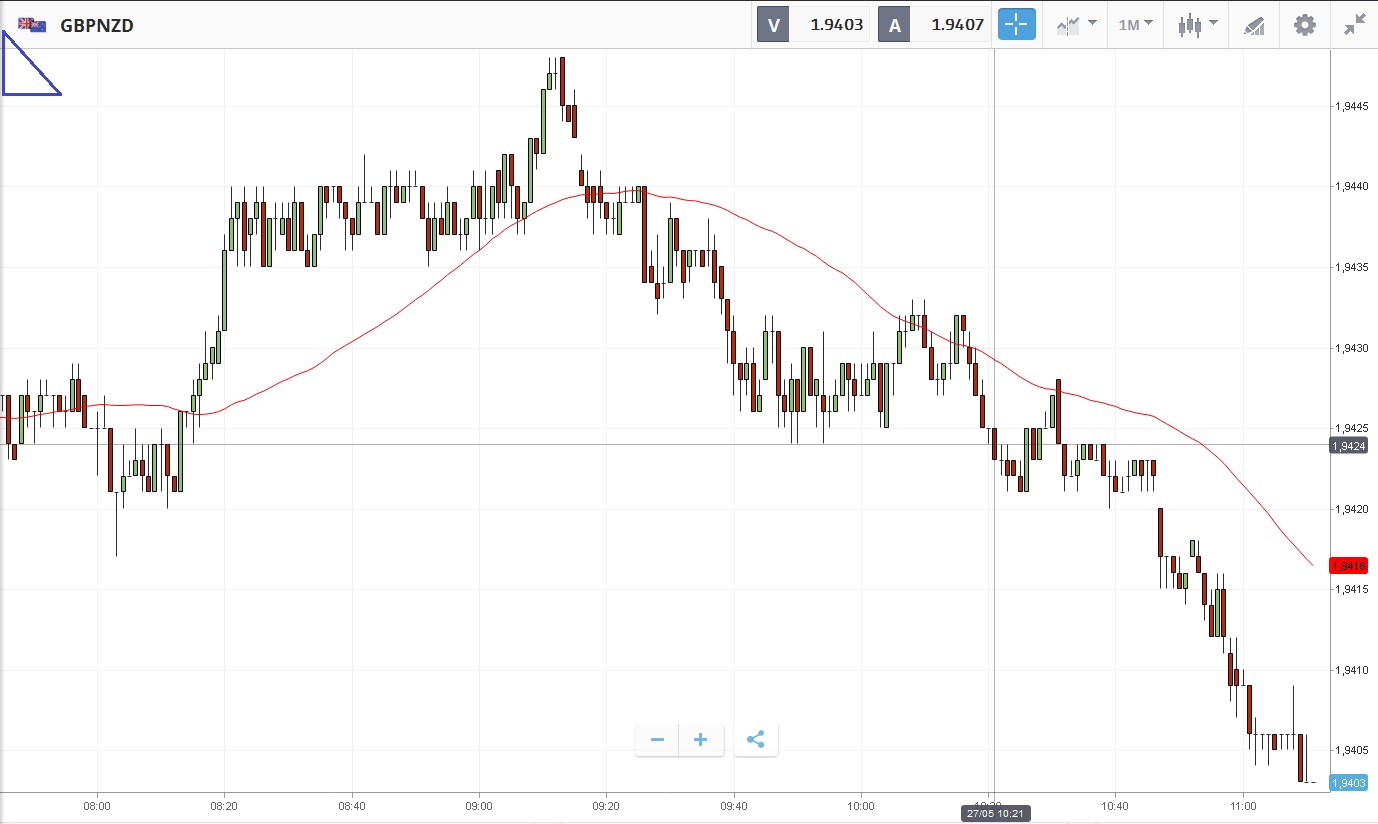
Task: Expand the 1M timeframe dropdown
Action: pos(1135,25)
